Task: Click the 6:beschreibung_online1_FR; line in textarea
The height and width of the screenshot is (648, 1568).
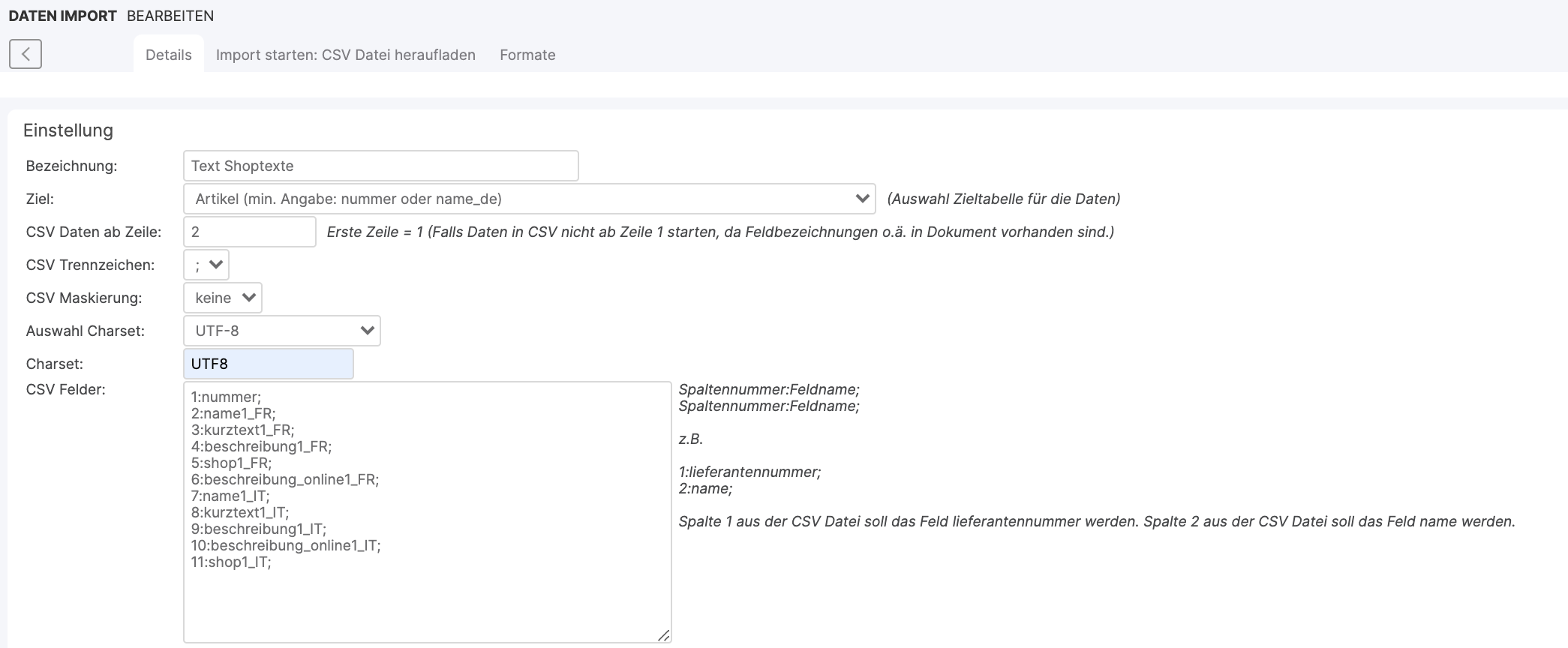Action: pyautogui.click(x=284, y=480)
